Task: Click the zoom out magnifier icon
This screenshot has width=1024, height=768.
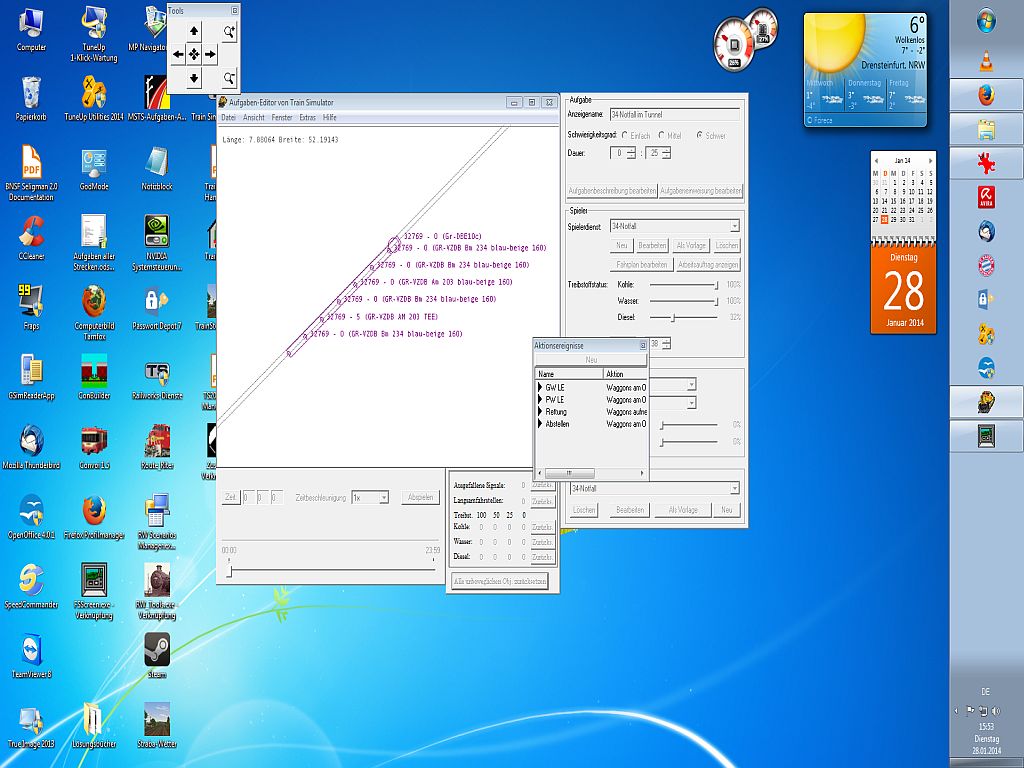Action: (229, 78)
